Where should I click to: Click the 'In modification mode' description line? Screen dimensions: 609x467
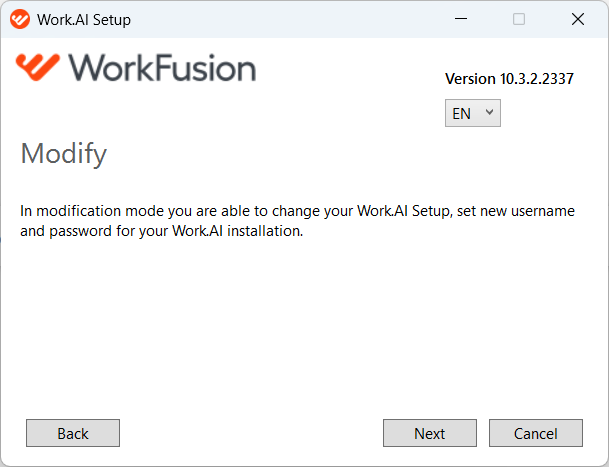[x=298, y=211]
